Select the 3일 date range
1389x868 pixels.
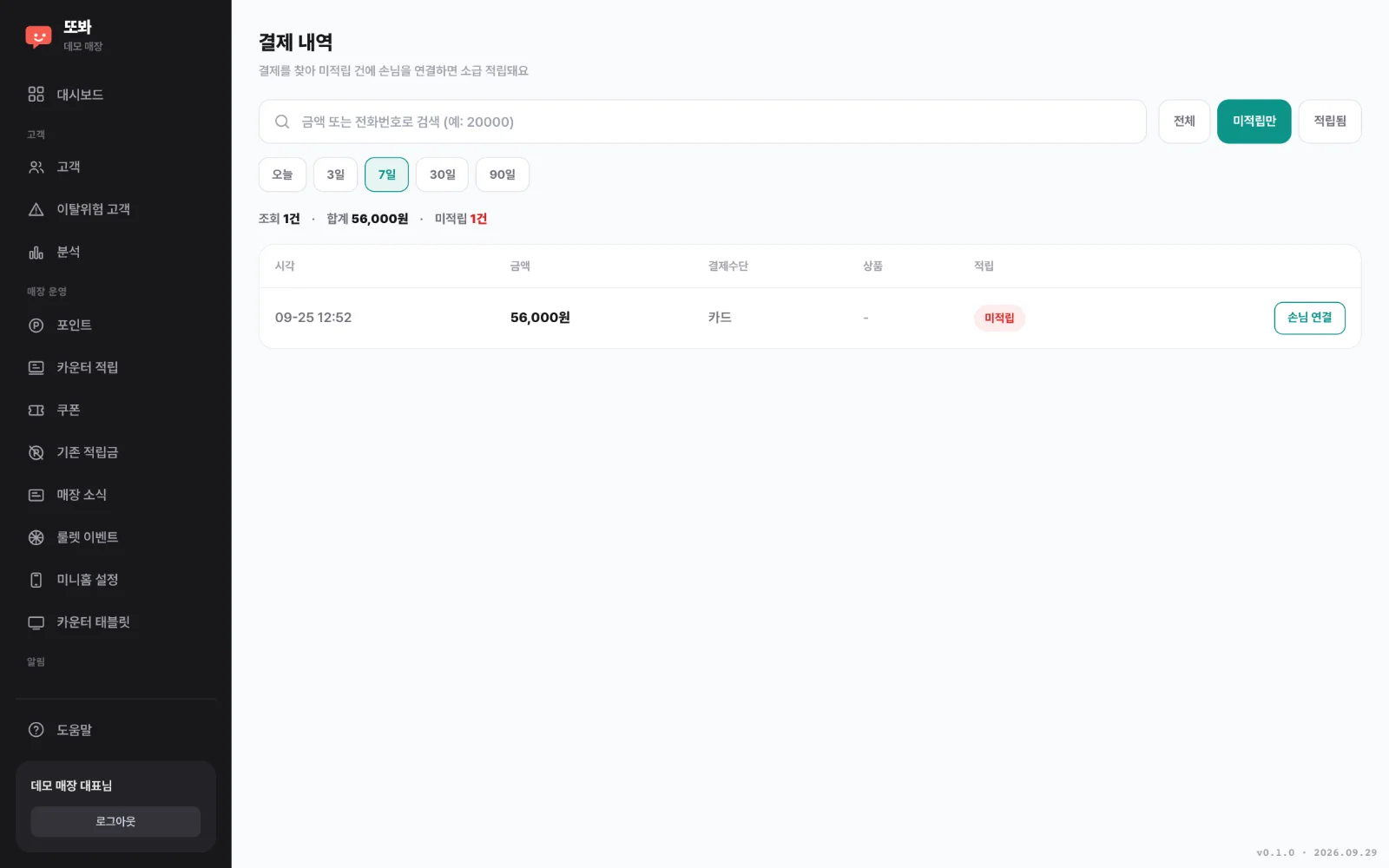[335, 174]
